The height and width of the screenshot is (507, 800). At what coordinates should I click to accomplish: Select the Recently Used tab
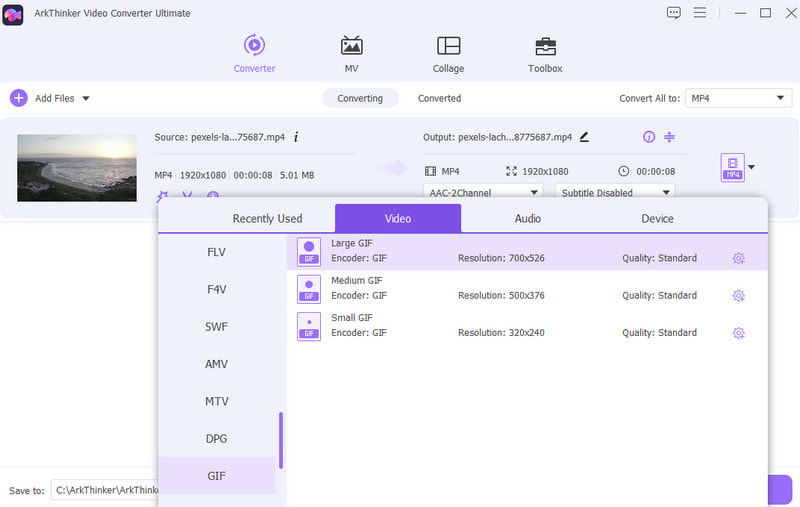point(267,218)
